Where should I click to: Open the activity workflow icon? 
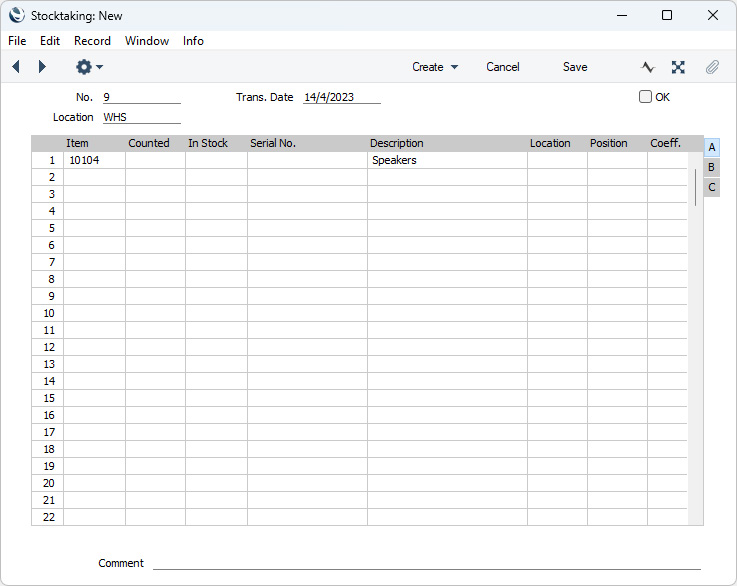coord(648,67)
